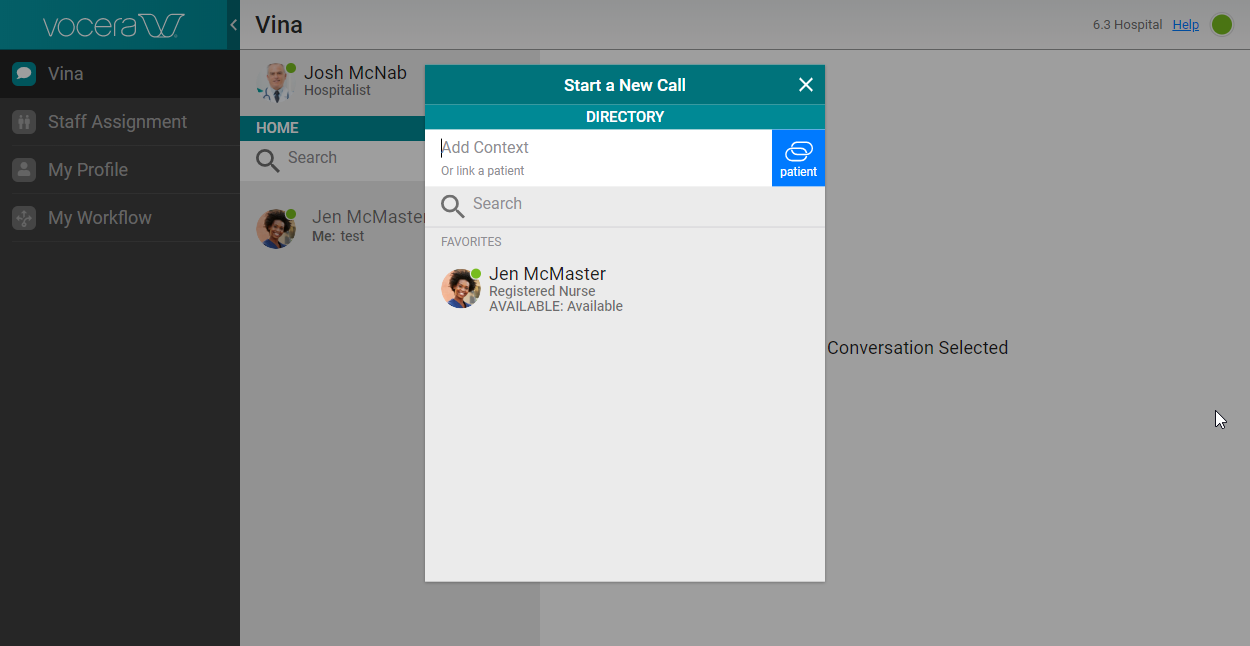Select the HOME tab
This screenshot has height=646, width=1250.
(277, 128)
